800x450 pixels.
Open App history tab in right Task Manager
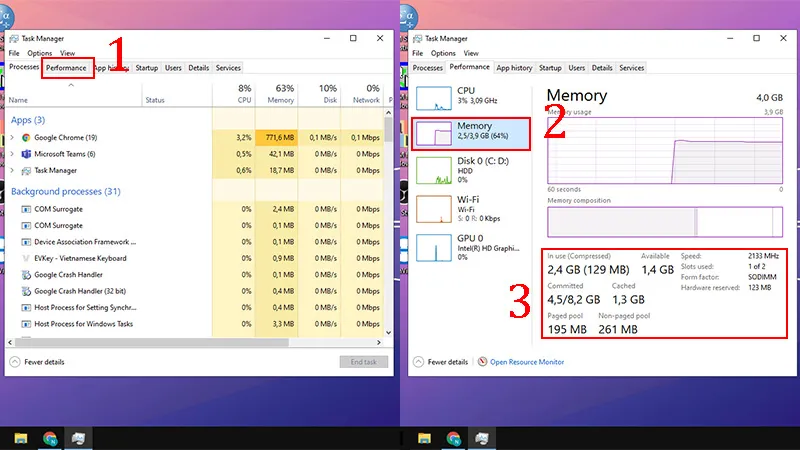click(514, 68)
